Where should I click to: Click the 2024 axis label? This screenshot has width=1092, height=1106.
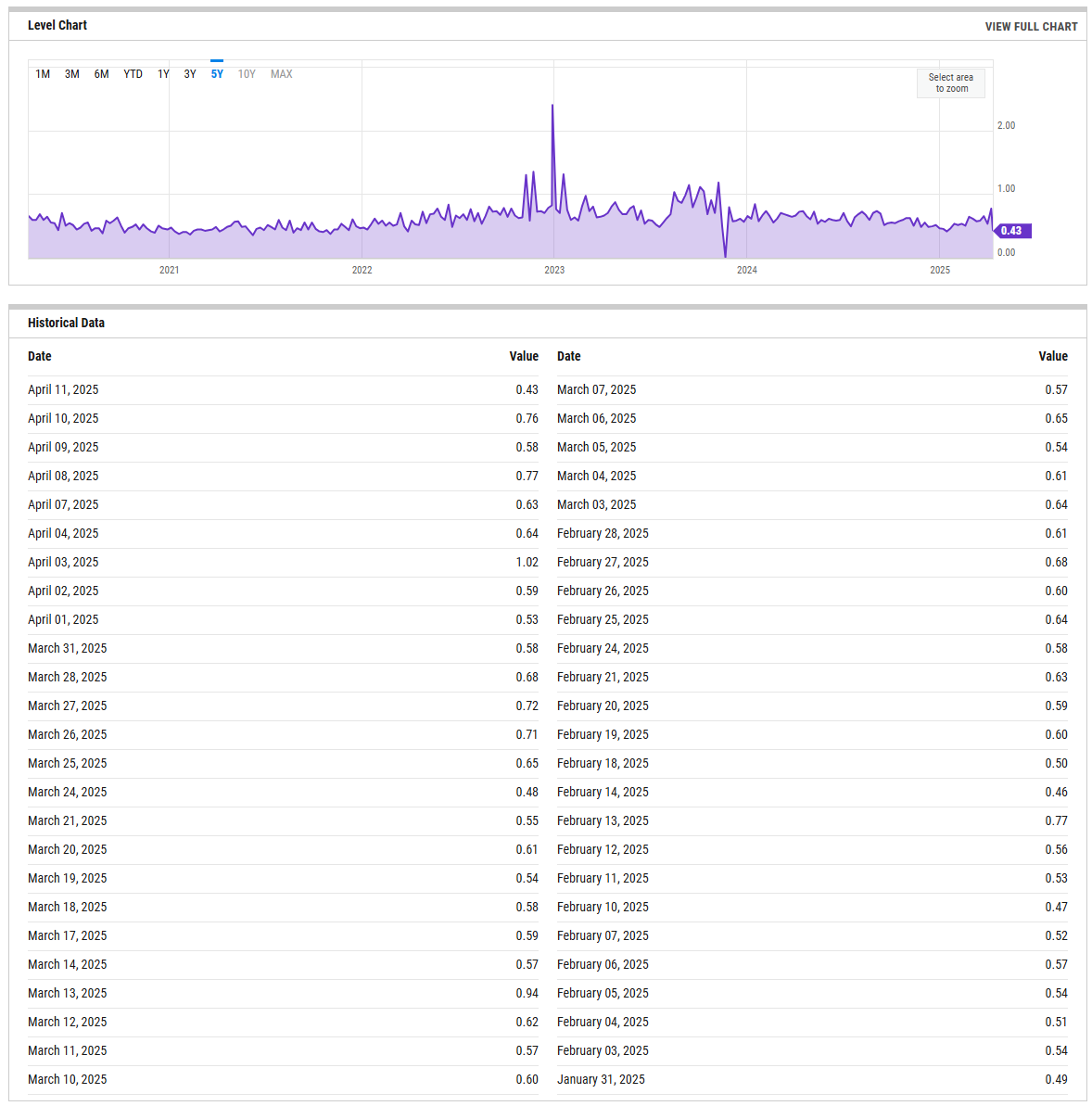747,270
